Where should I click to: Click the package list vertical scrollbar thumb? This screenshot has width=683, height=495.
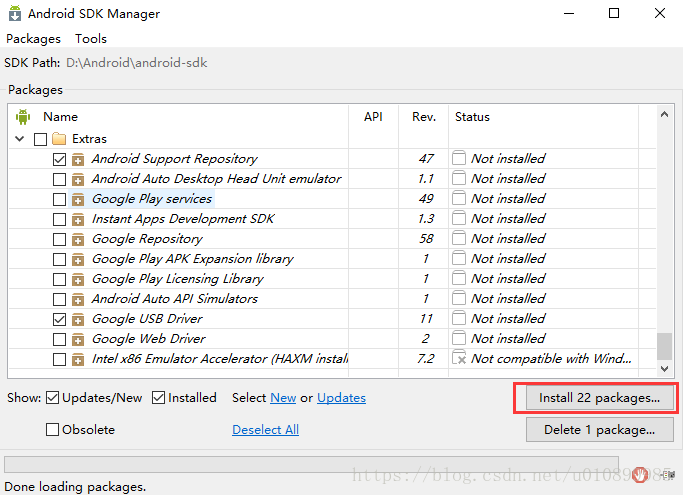(x=663, y=345)
